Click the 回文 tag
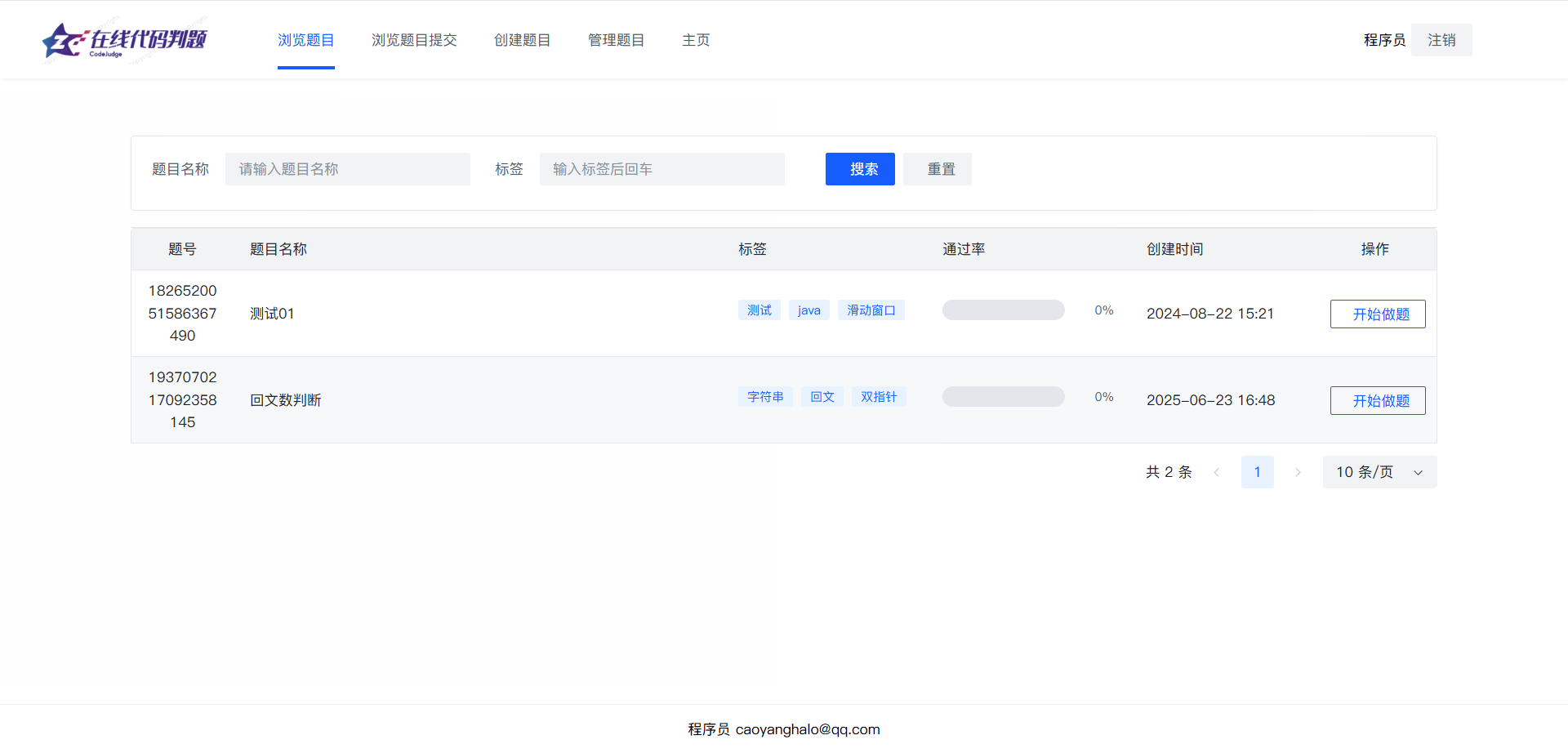Viewport: 1568px width, 753px height. click(822, 397)
